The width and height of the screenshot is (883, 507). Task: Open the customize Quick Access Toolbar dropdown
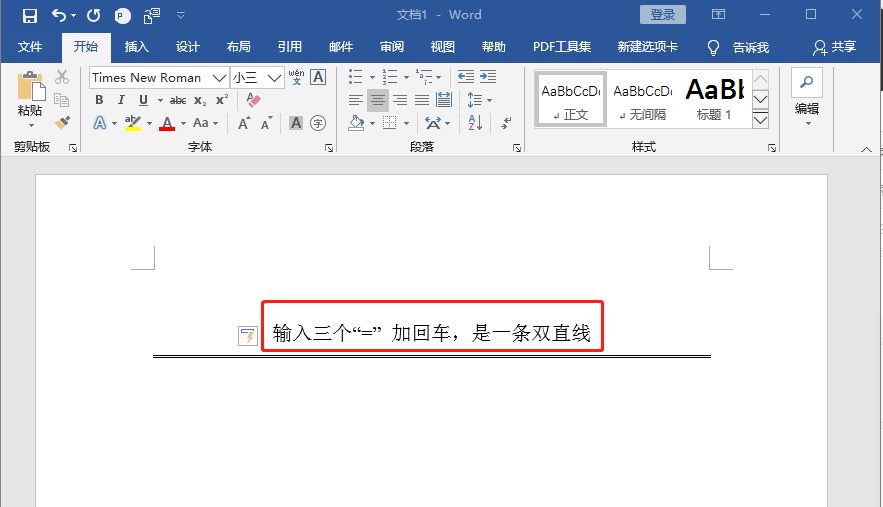point(181,15)
